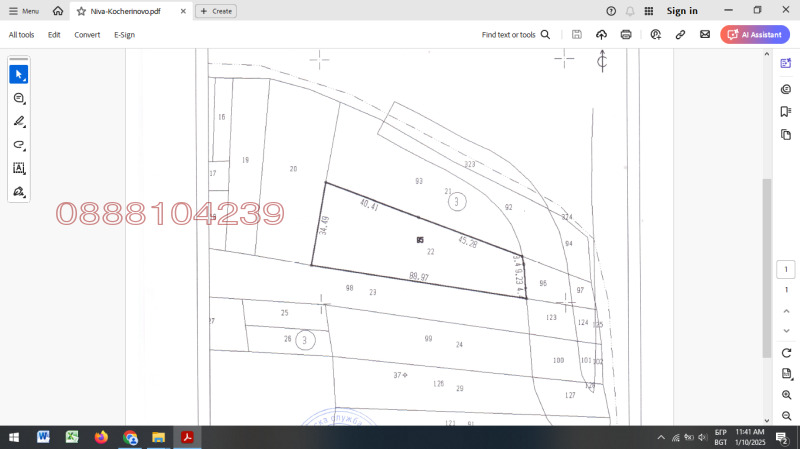Open the Bookmarks panel in the right sidebar

[x=786, y=111]
